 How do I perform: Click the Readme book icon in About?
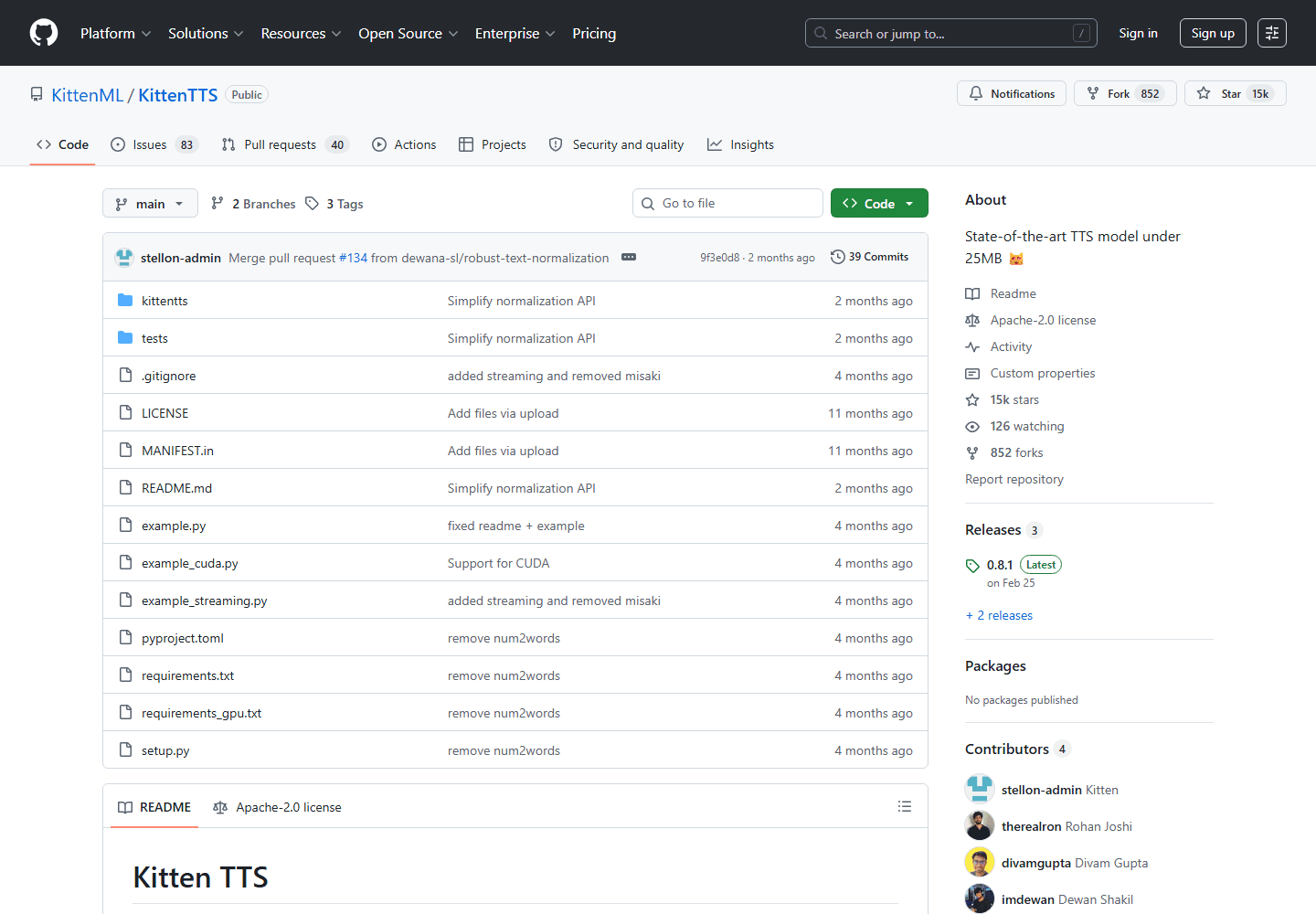click(972, 293)
